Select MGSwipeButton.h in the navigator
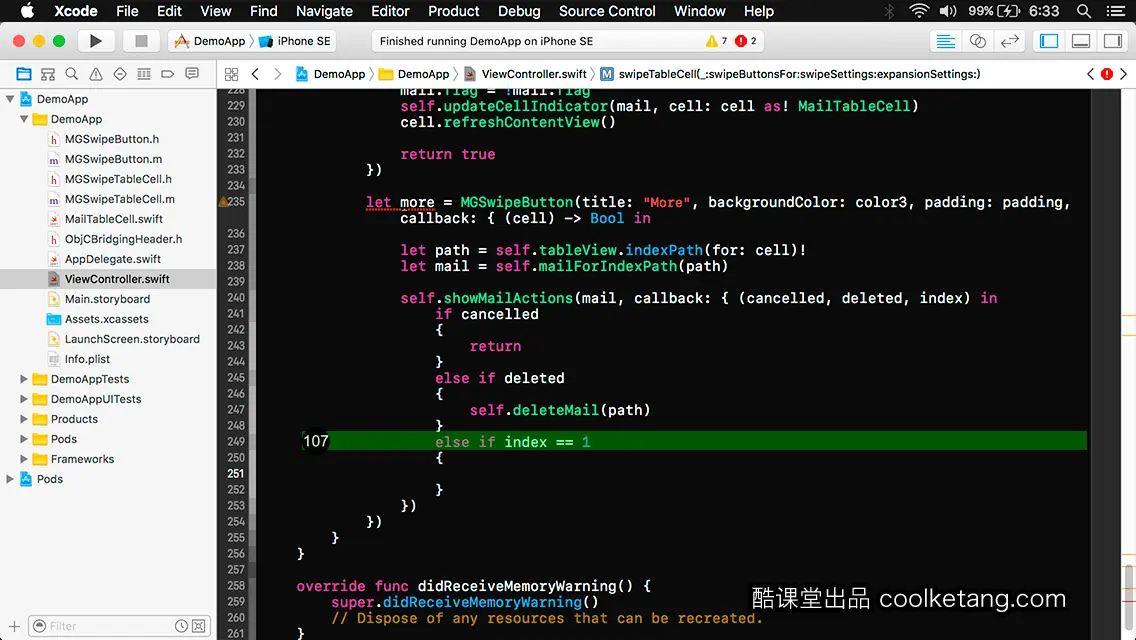Screen dimensions: 1136x640 [x=112, y=139]
